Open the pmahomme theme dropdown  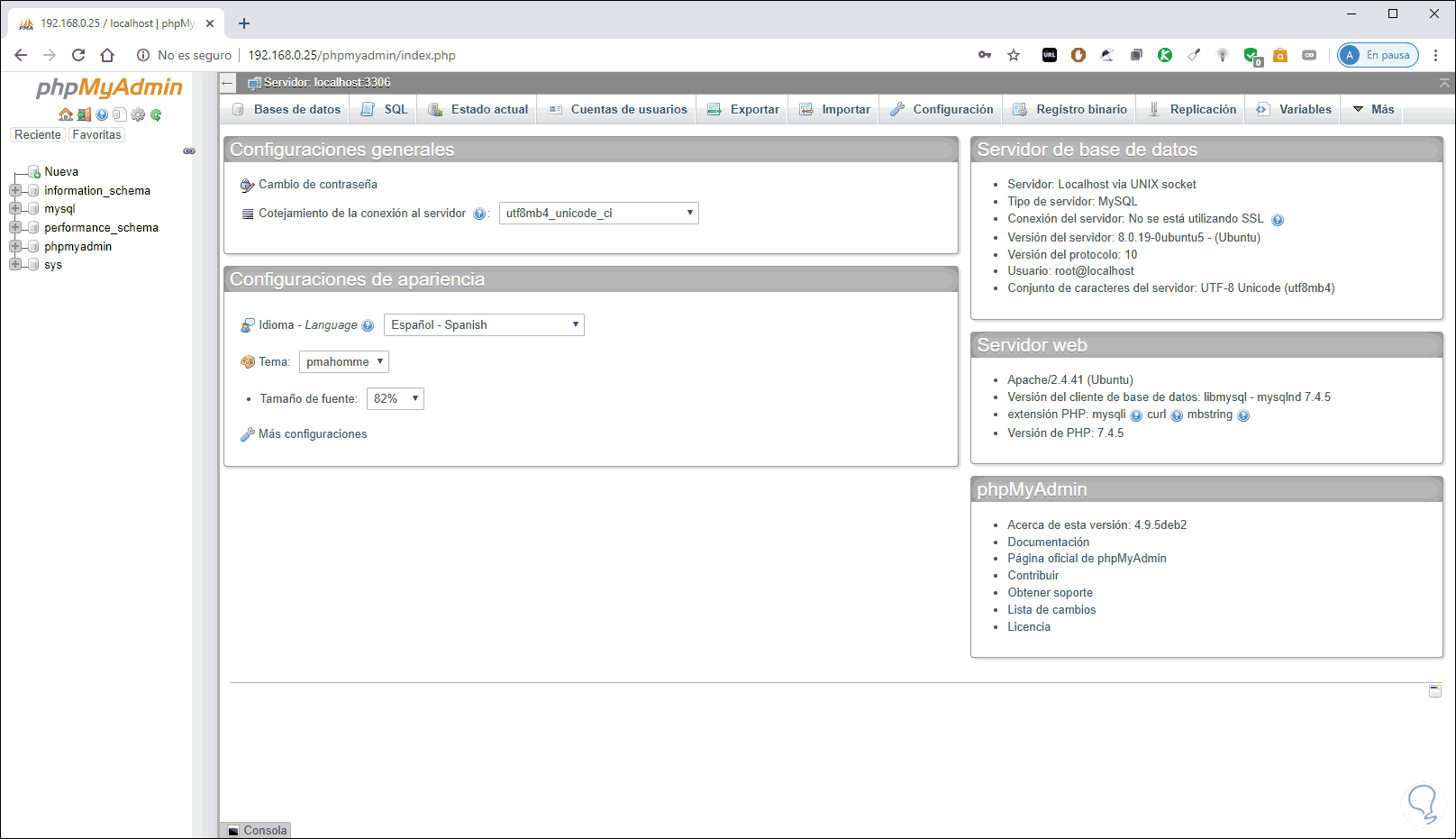344,361
